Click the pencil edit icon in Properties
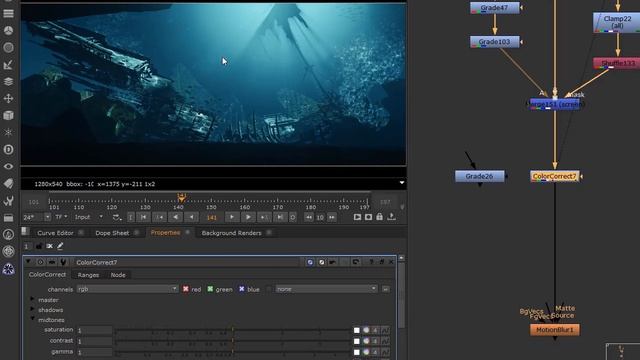Viewport: 640px width, 360px height. click(60, 246)
